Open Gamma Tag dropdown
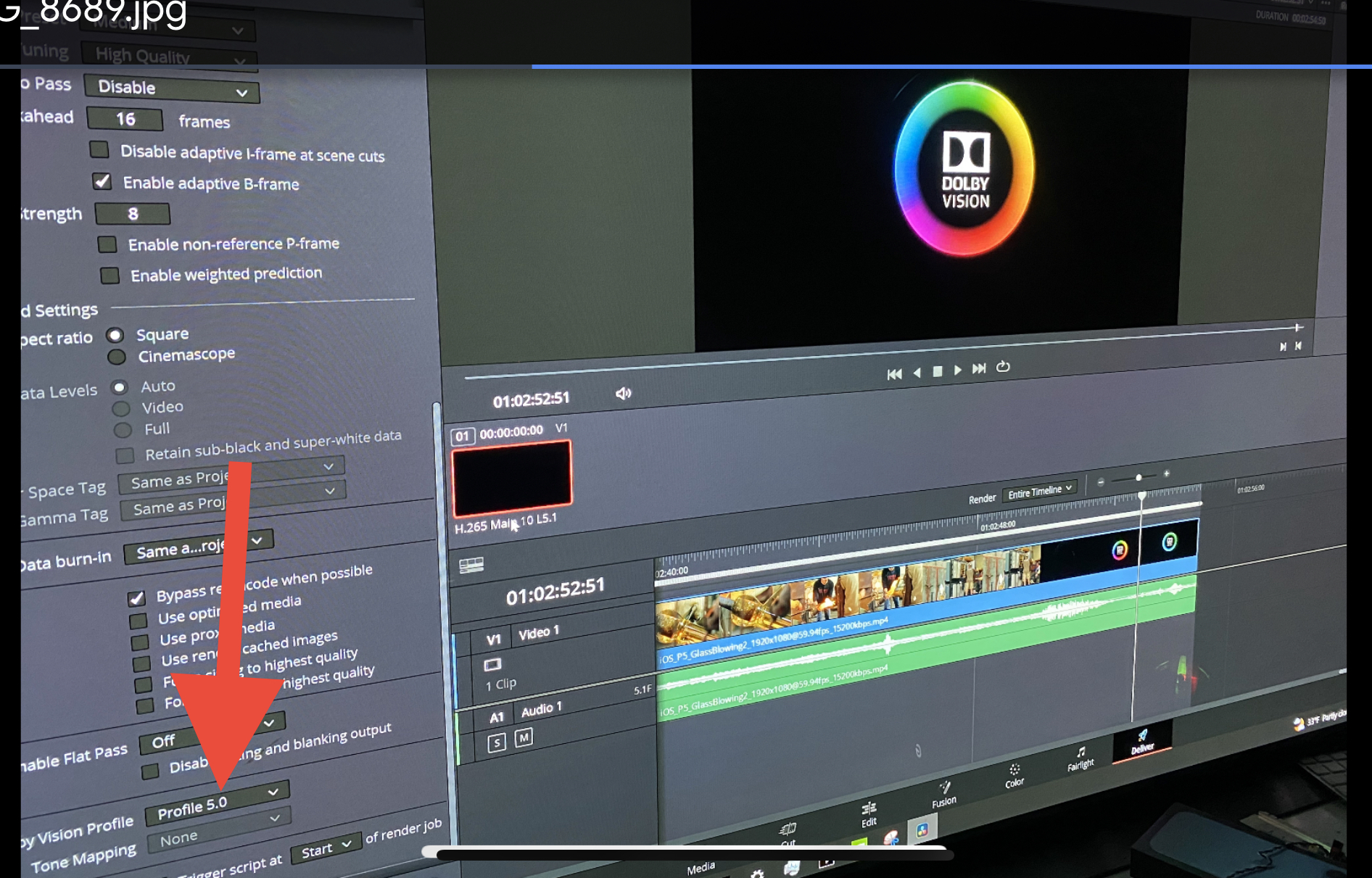Image resolution: width=1372 pixels, height=878 pixels. coord(233,500)
